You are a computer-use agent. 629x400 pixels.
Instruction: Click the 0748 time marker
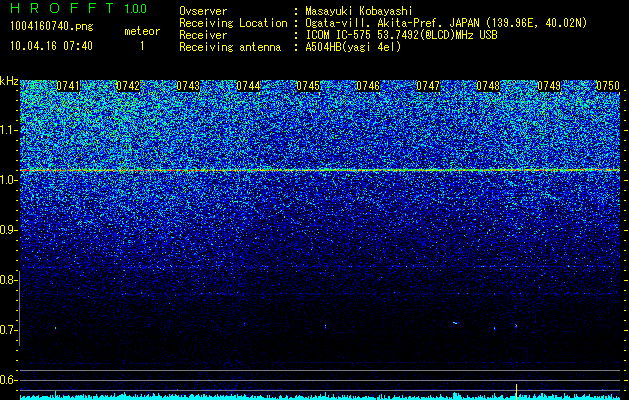[488, 86]
